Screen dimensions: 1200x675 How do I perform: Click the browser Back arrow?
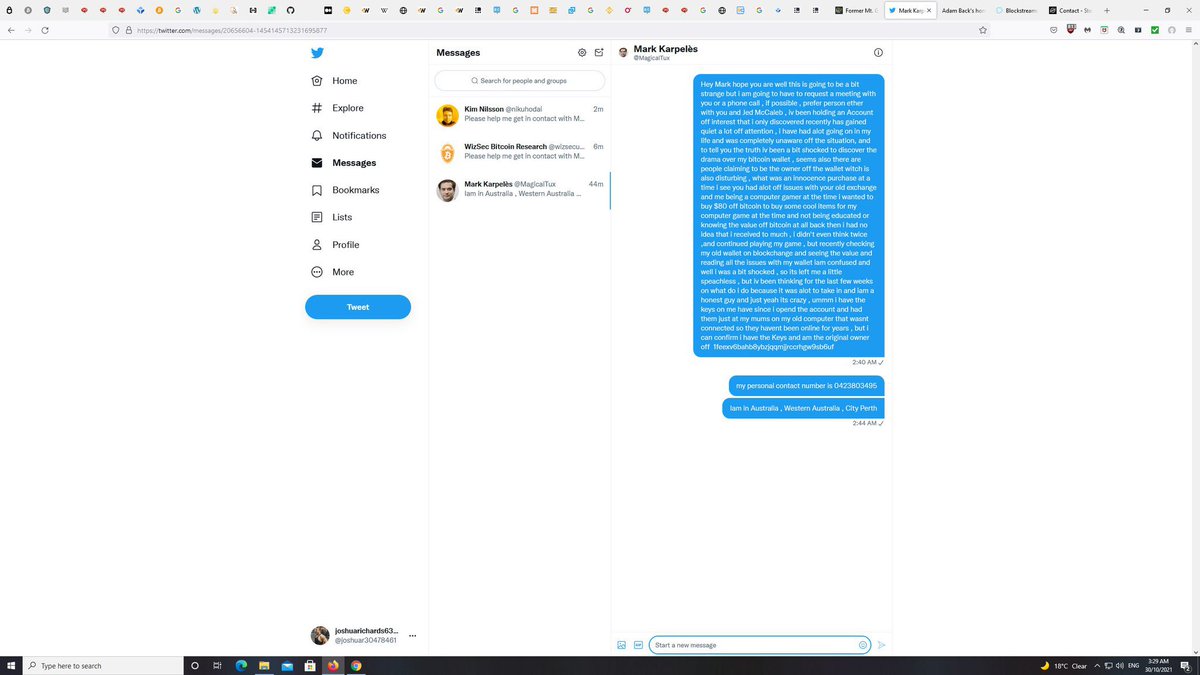[x=11, y=30]
